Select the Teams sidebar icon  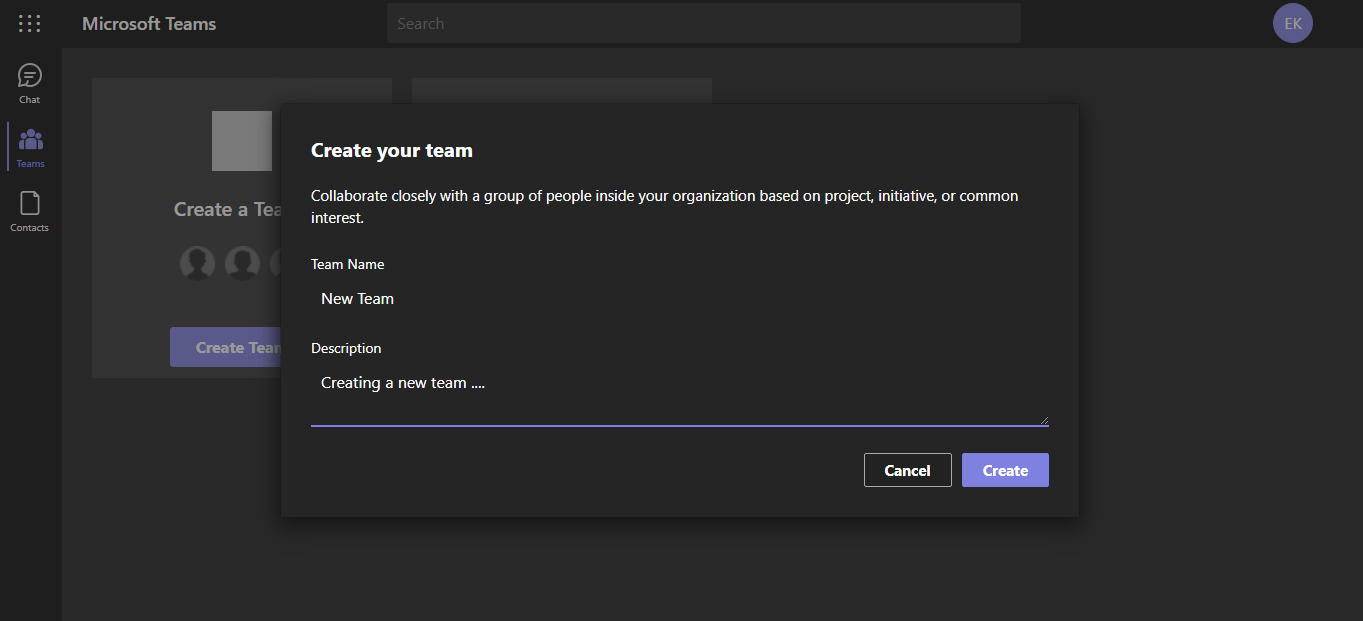pos(30,147)
